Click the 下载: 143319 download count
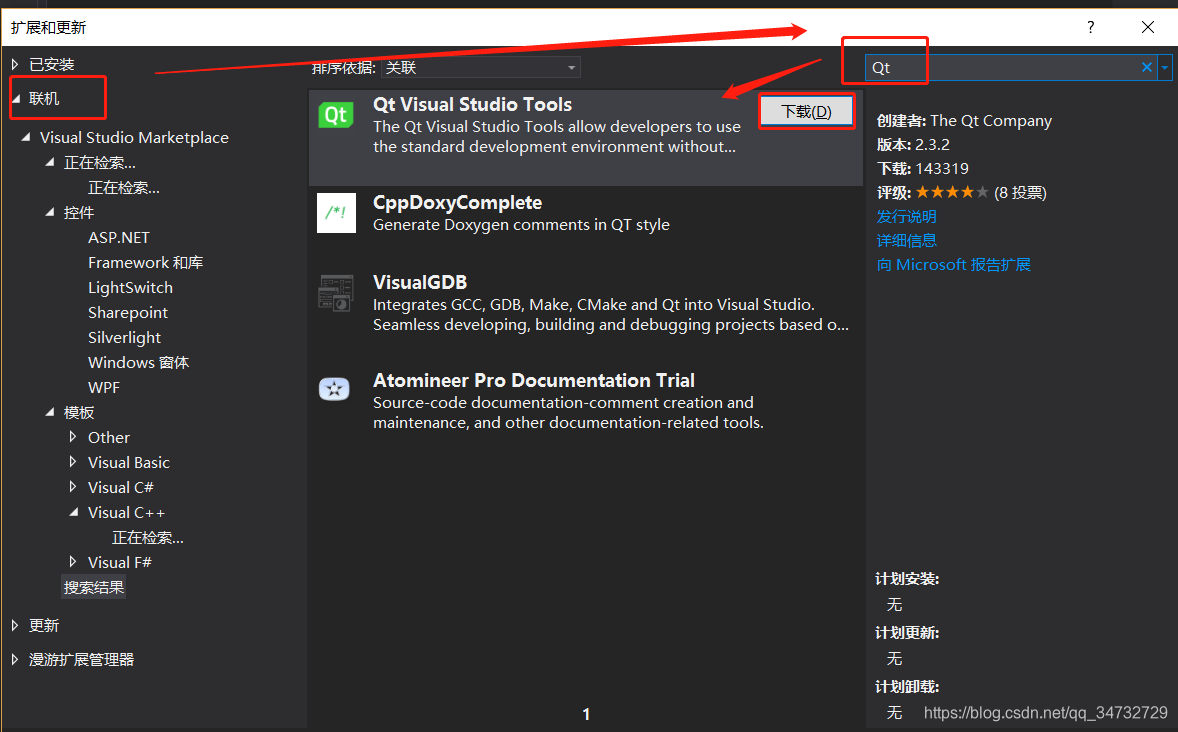Image resolution: width=1178 pixels, height=732 pixels. (923, 168)
